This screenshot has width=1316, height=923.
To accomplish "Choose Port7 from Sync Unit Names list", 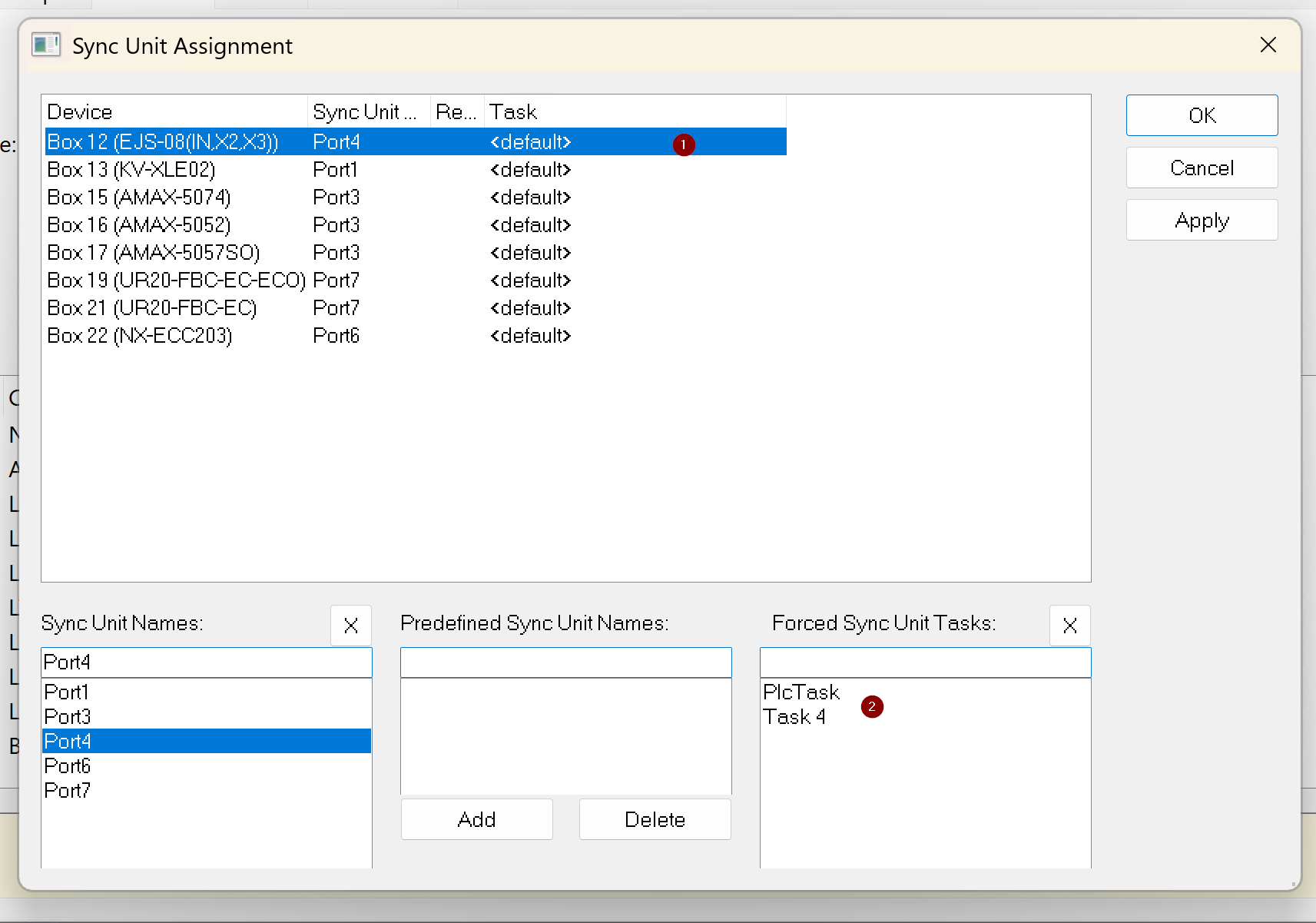I will 68,791.
